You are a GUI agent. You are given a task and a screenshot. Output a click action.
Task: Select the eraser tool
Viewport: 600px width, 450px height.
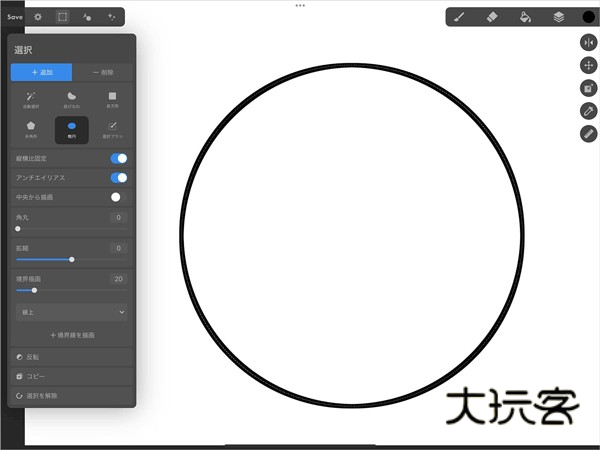pyautogui.click(x=491, y=17)
